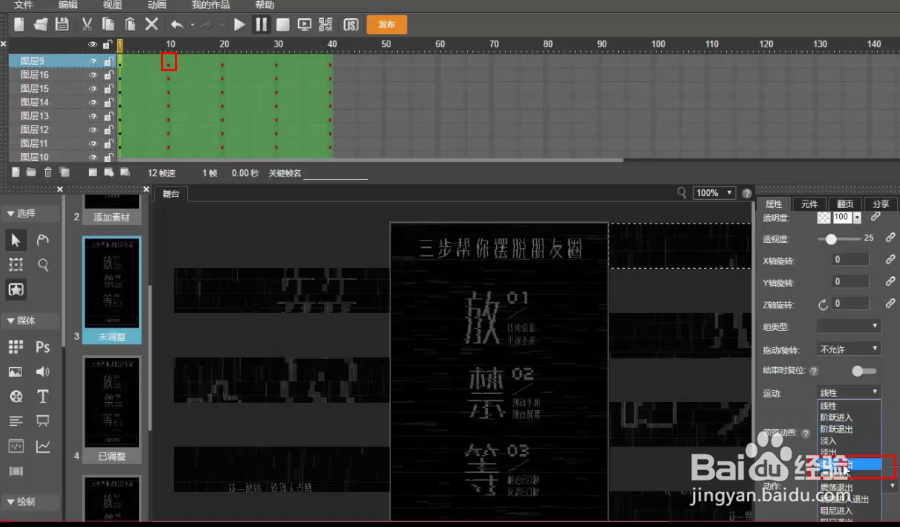Create a new file from the toolbar
This screenshot has width=900, height=527.
pyautogui.click(x=19, y=25)
